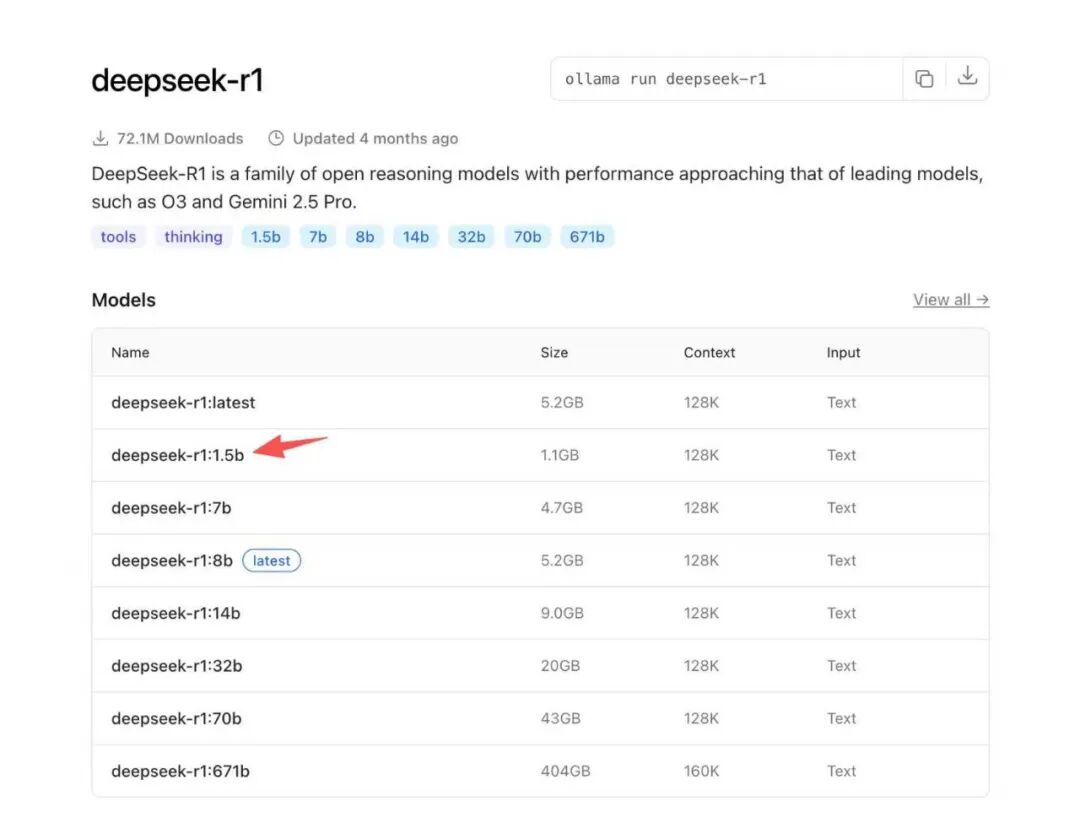Click the 20GB size value

(x=560, y=667)
